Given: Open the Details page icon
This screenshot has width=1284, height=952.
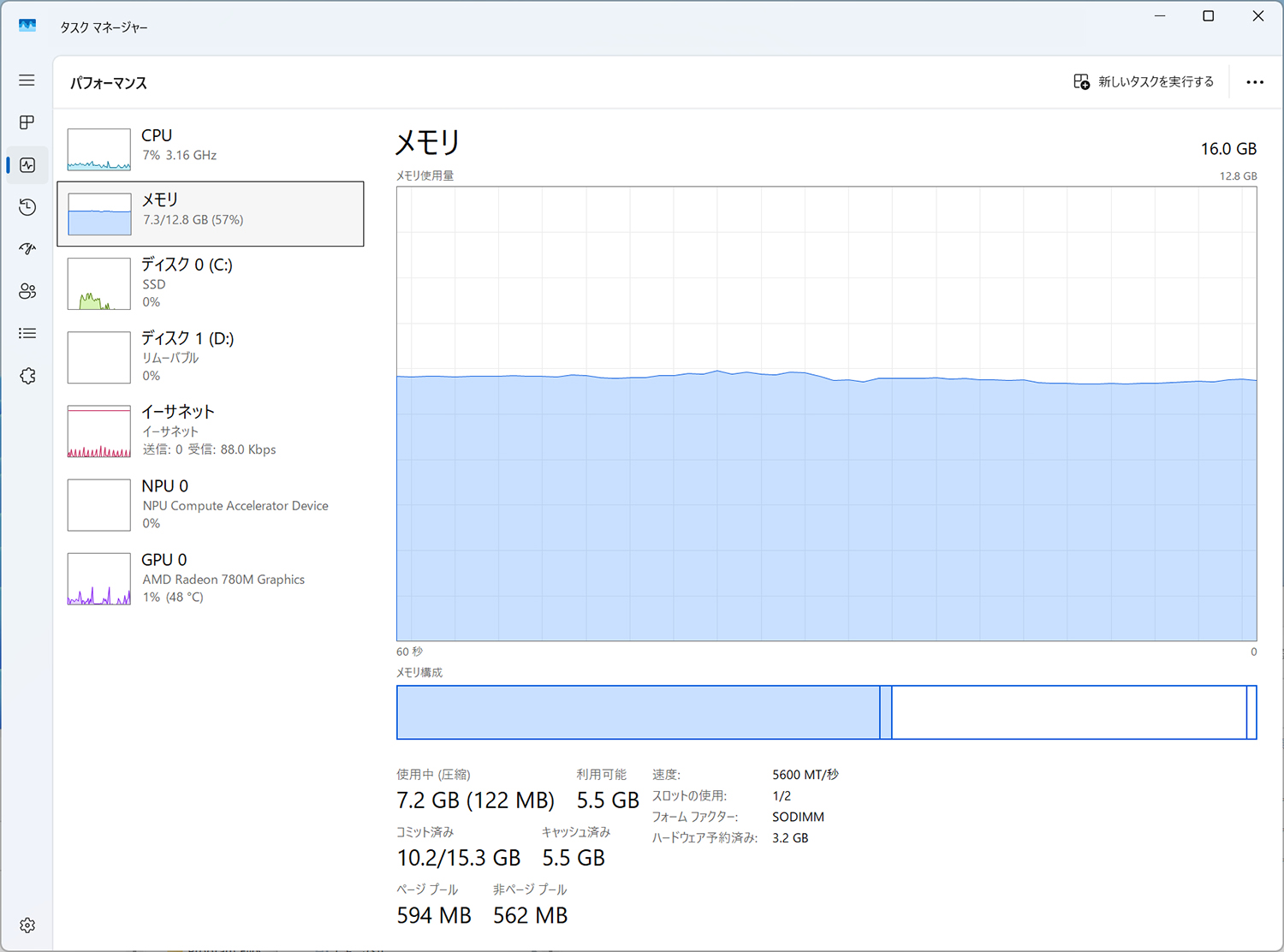Looking at the screenshot, I should tap(27, 333).
